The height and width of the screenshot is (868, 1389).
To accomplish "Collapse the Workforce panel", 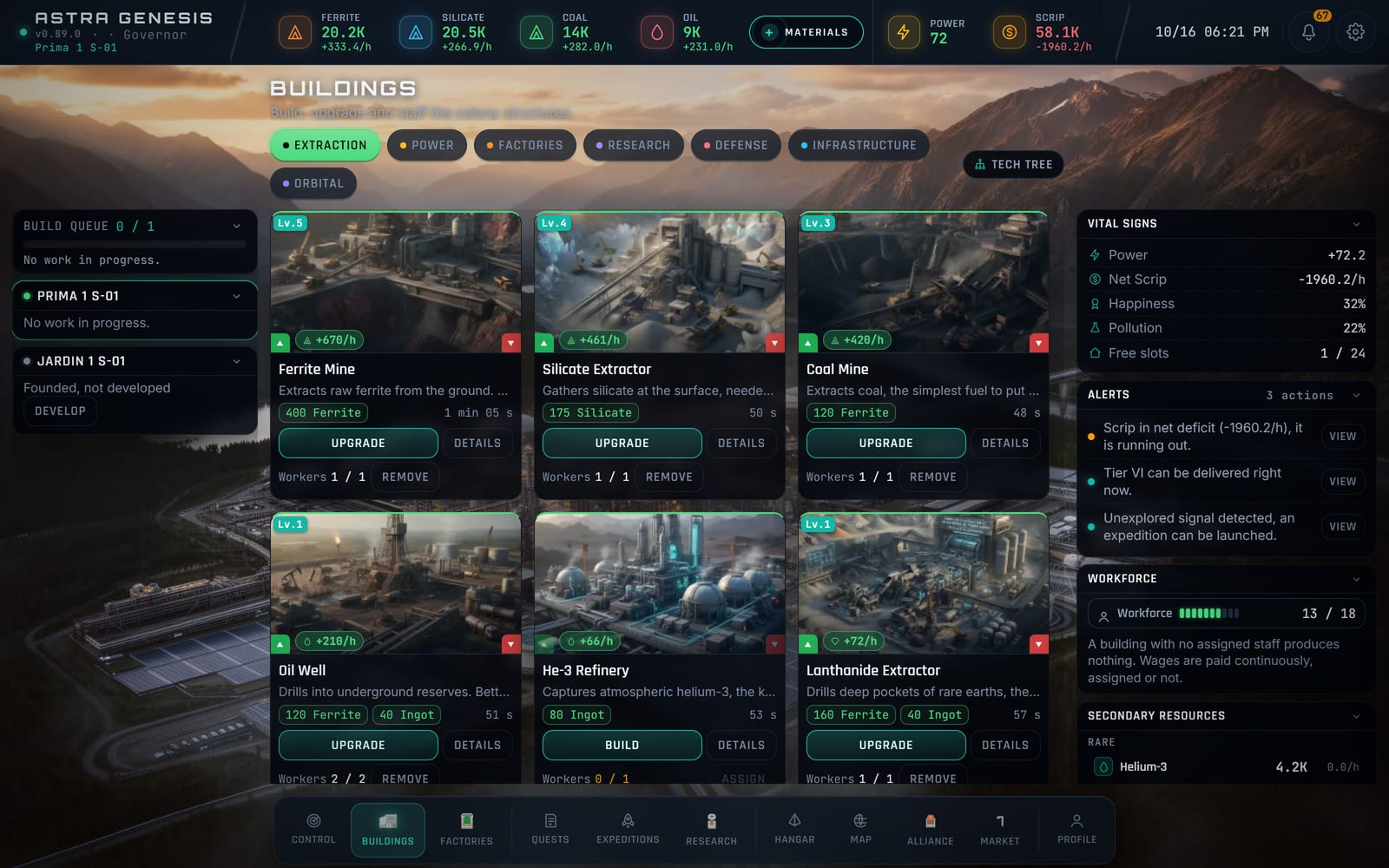I will click(1356, 579).
